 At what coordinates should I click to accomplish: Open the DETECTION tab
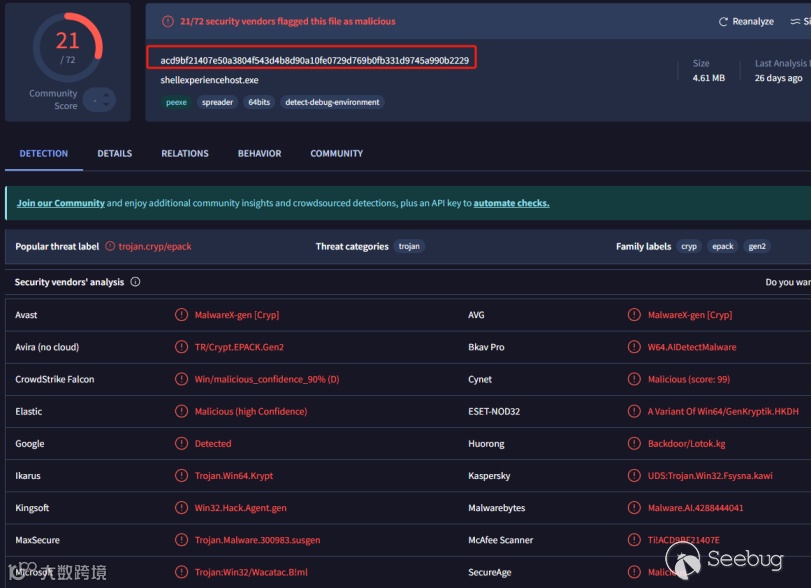click(44, 153)
